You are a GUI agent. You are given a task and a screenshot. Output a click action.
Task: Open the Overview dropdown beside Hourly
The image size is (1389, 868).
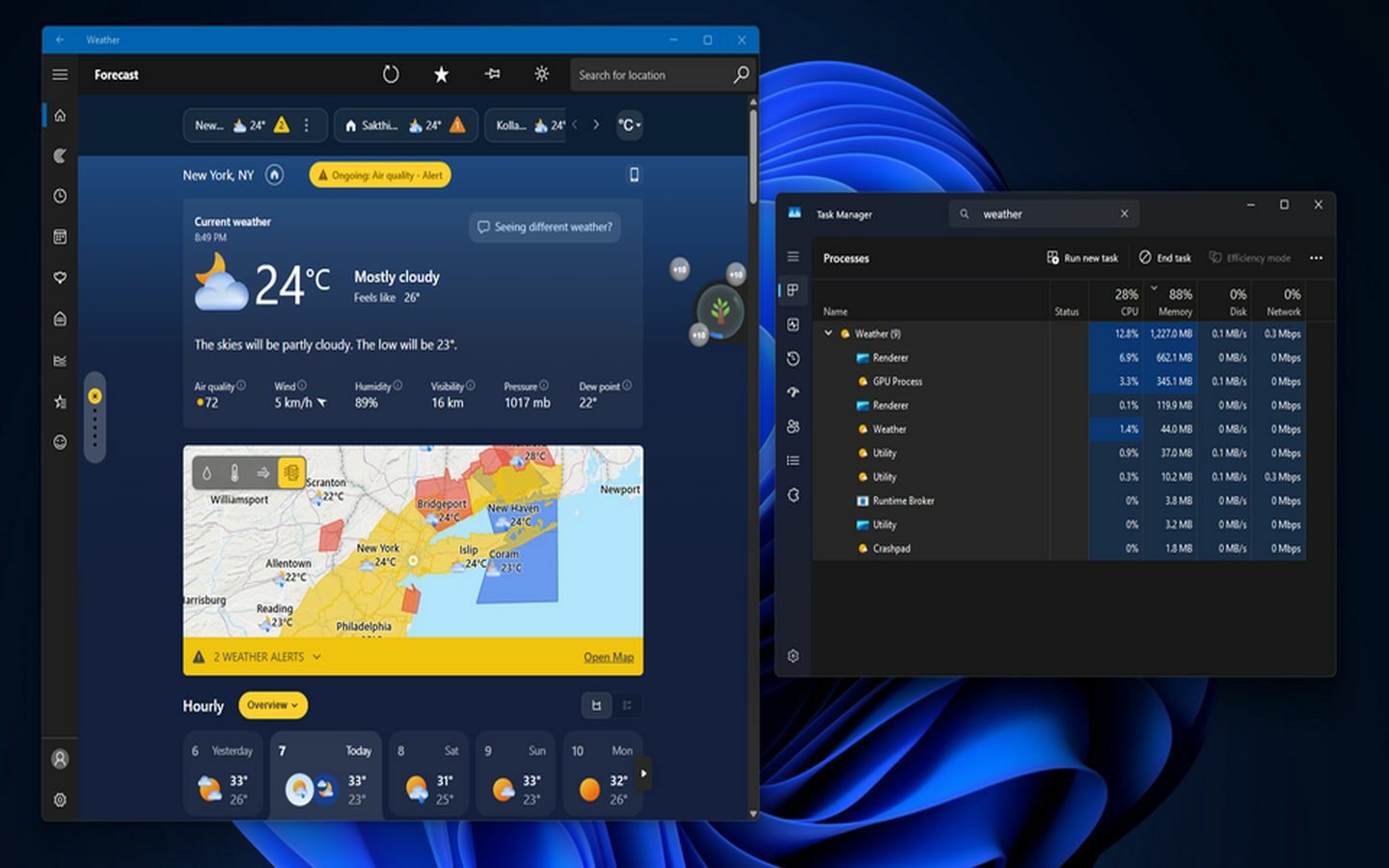(273, 705)
